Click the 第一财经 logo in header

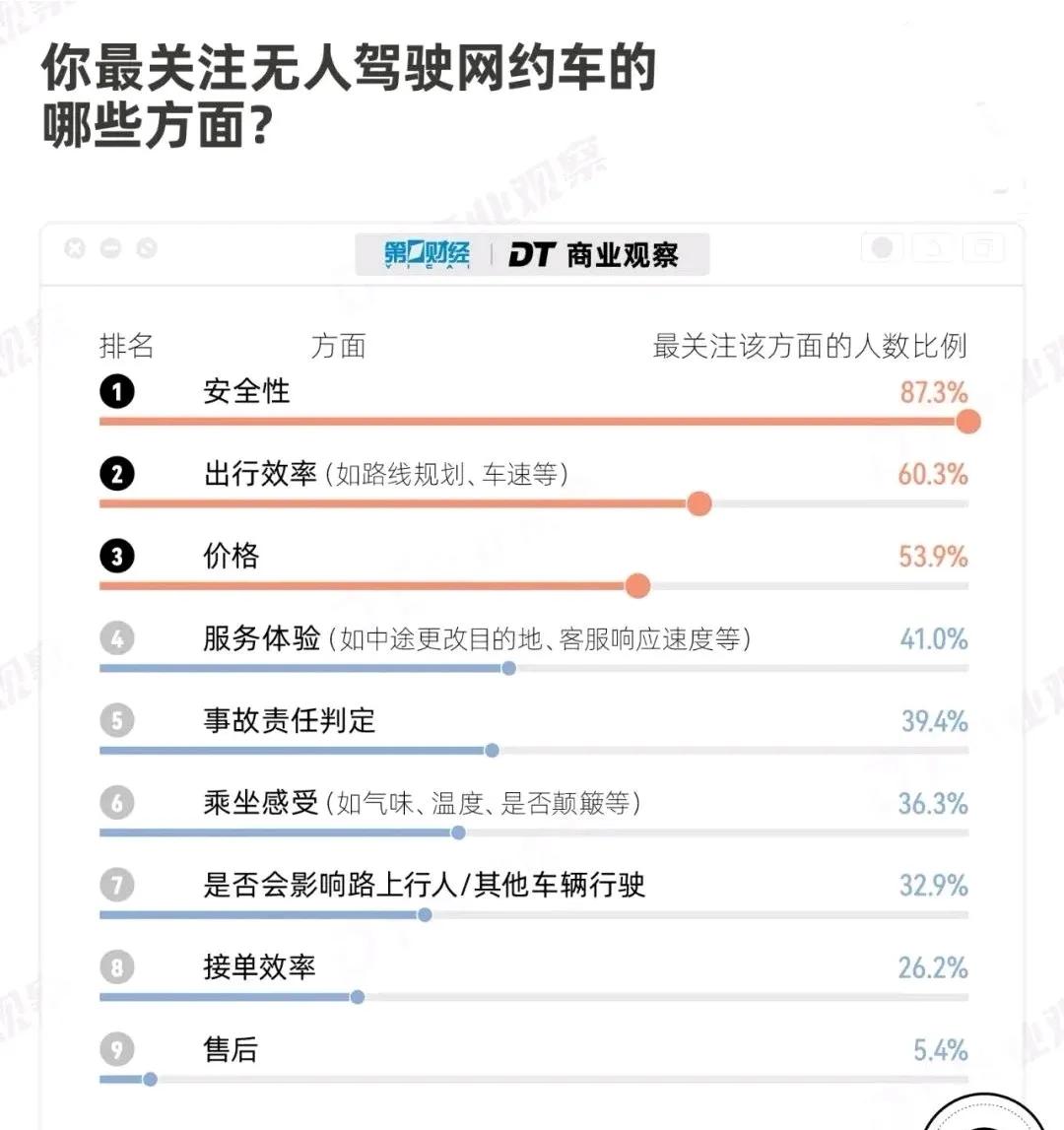[427, 254]
